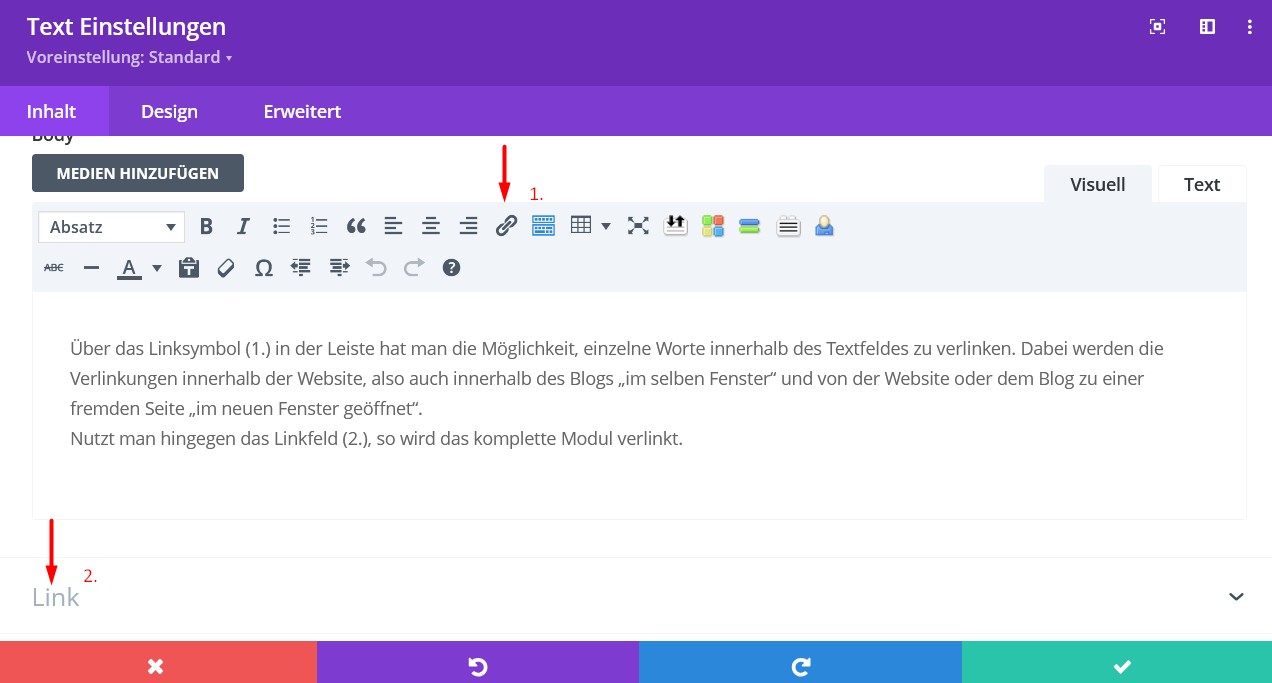Click the upload arrows shortcode icon

point(675,226)
